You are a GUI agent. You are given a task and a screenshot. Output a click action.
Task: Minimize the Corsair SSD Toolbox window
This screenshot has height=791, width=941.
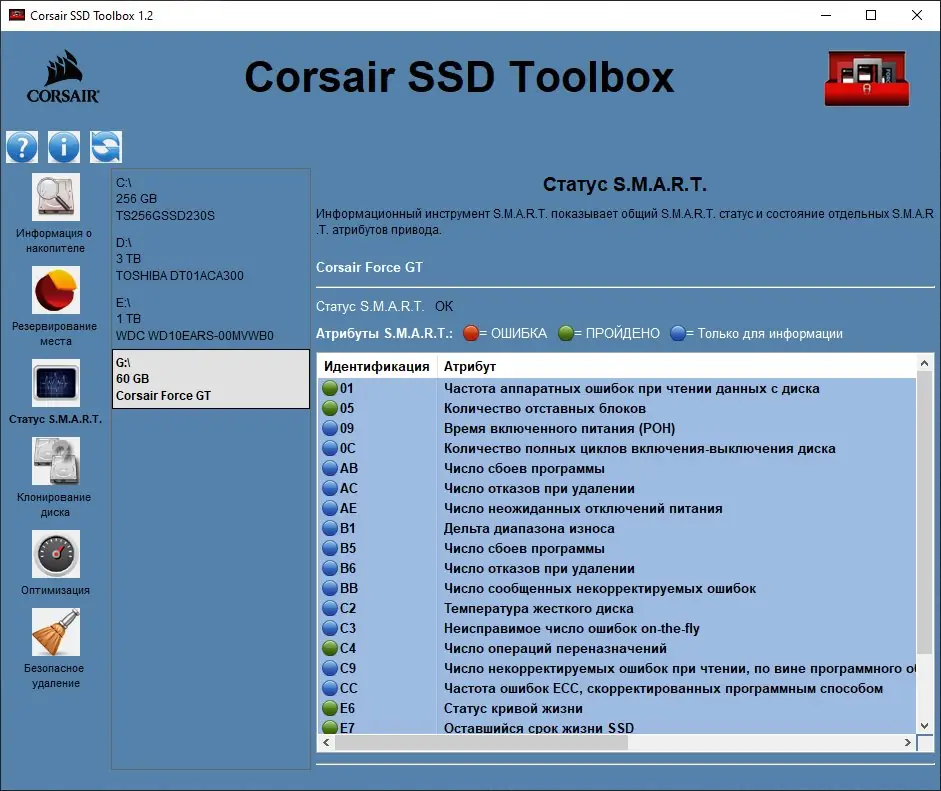click(x=826, y=15)
